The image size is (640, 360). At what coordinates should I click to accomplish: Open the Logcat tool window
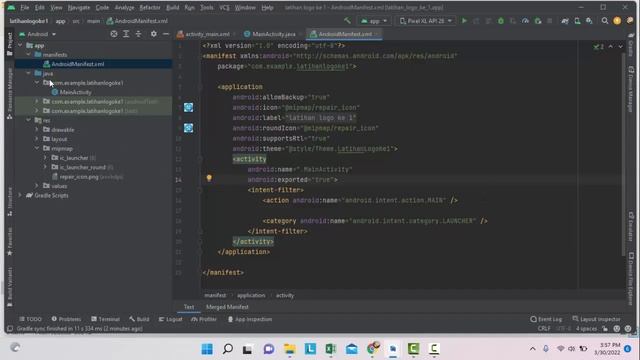click(x=170, y=319)
